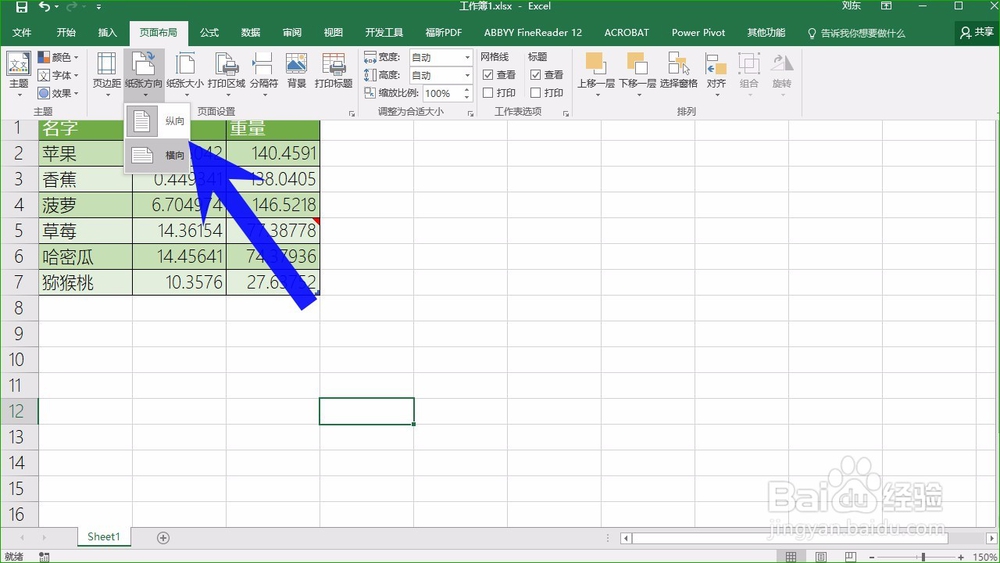The image size is (1000, 563).
Task: Click Send Backward (下移一层) icon
Action: tap(637, 64)
